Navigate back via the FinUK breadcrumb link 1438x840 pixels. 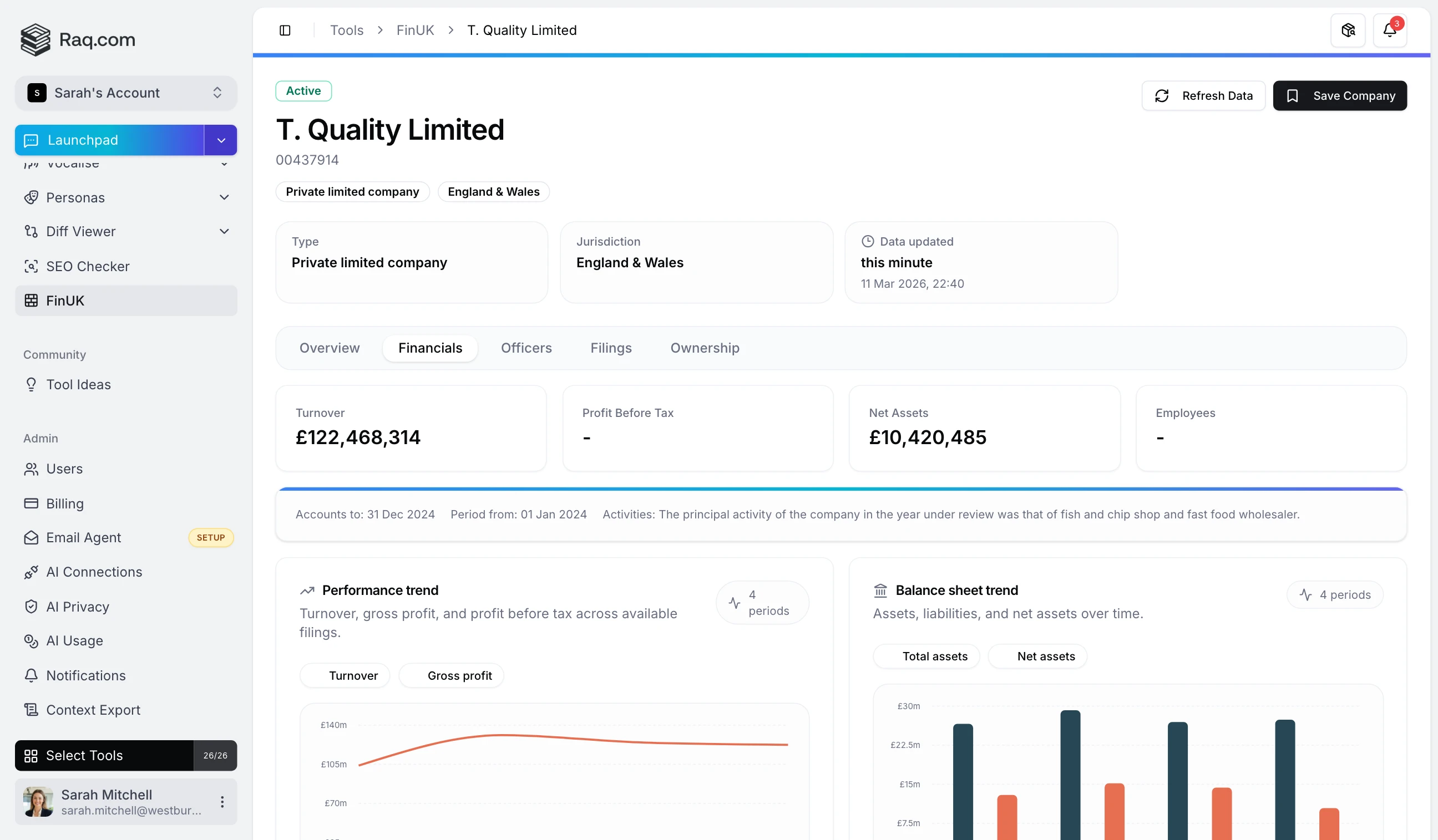pos(416,29)
